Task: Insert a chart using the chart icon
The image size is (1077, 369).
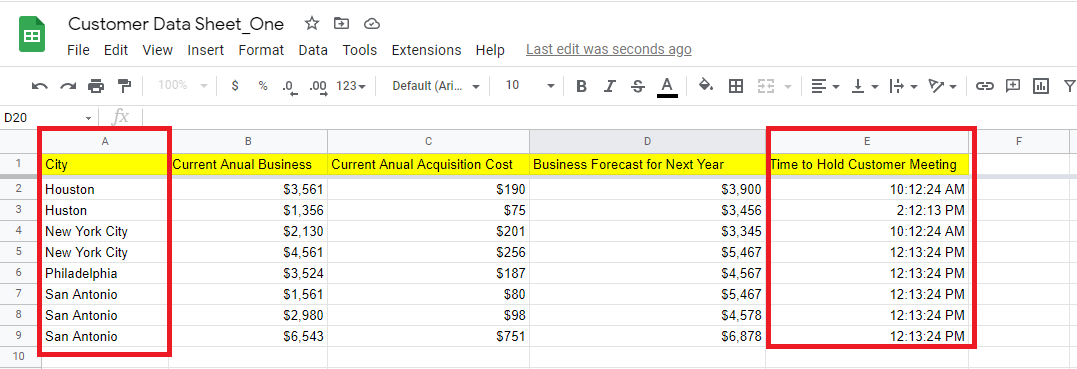Action: pos(1041,86)
